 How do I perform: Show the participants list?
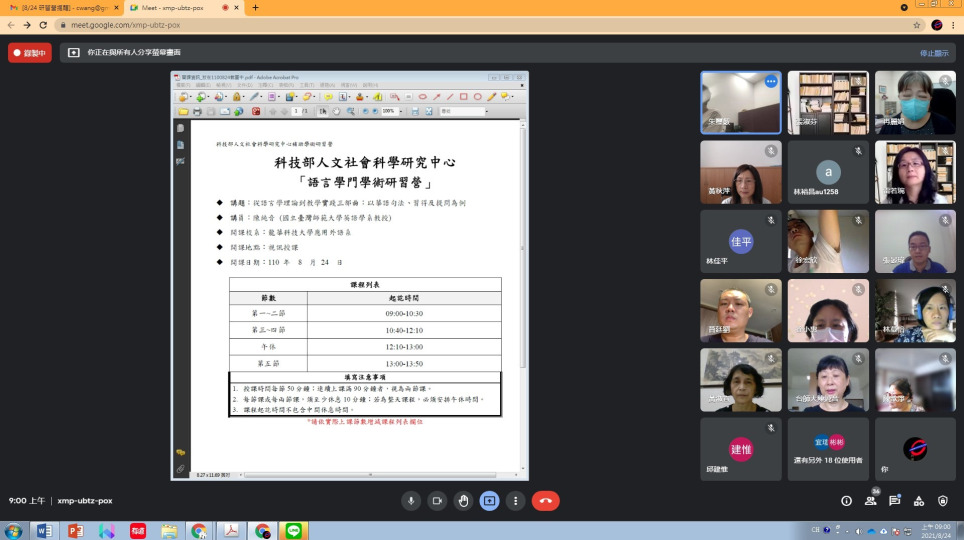pyautogui.click(x=870, y=501)
